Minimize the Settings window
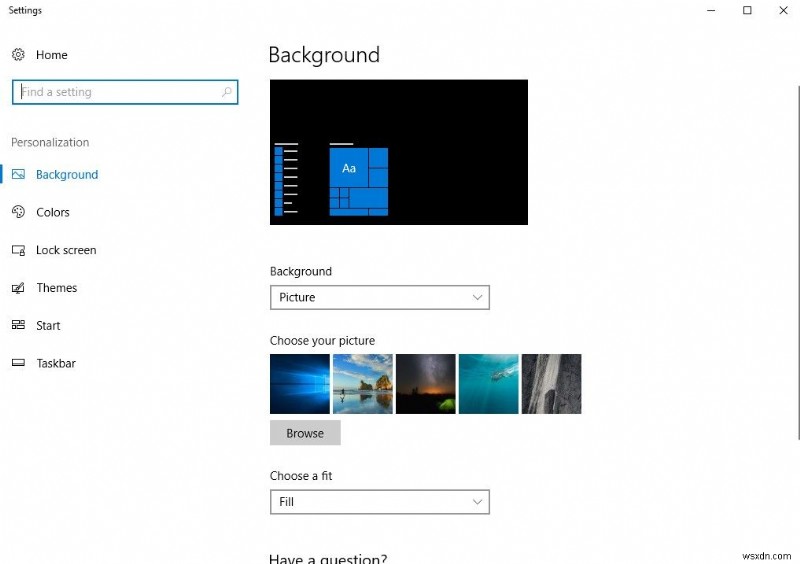This screenshot has width=800, height=564. point(711,10)
